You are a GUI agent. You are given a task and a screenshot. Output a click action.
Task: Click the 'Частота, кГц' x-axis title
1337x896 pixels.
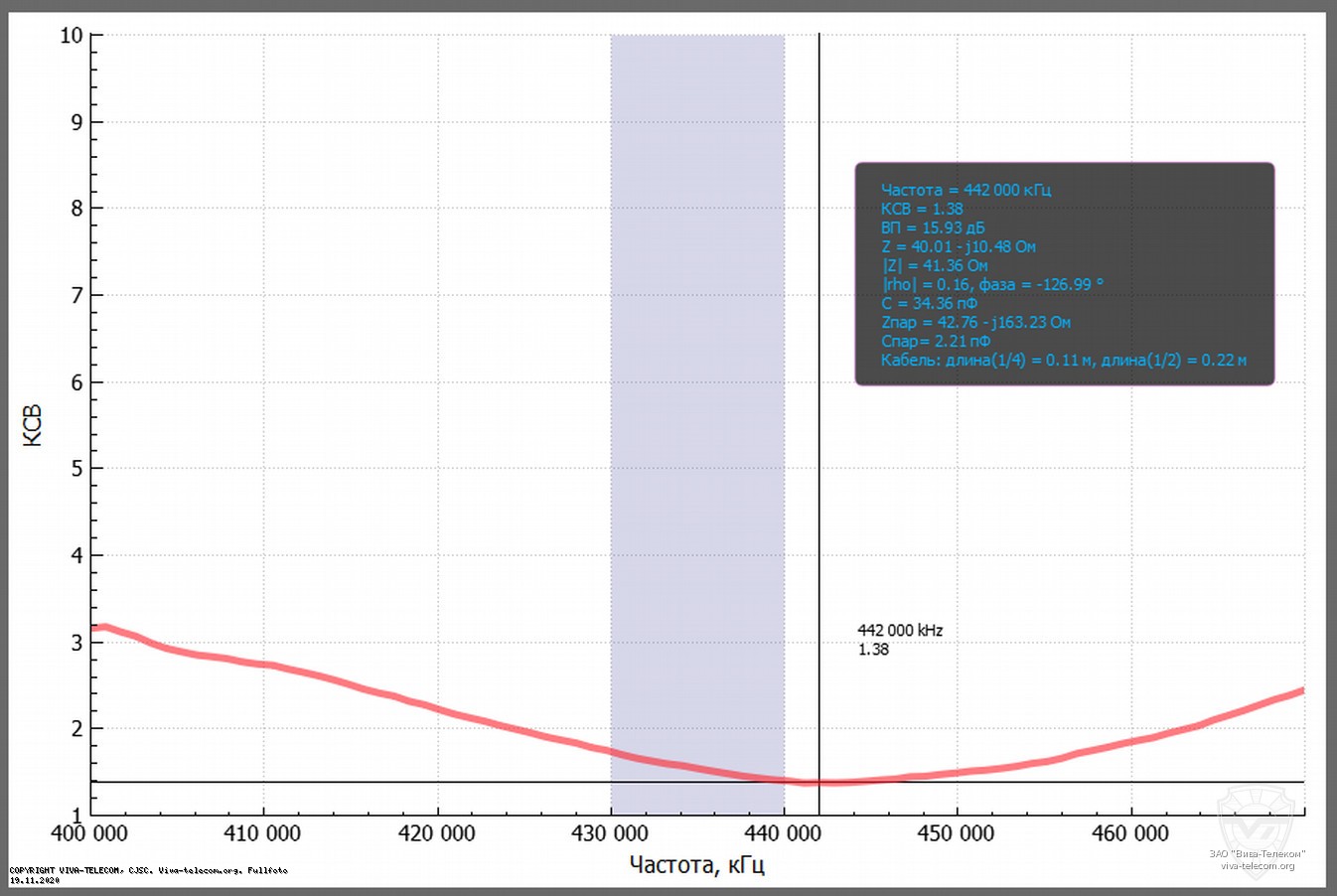click(696, 864)
